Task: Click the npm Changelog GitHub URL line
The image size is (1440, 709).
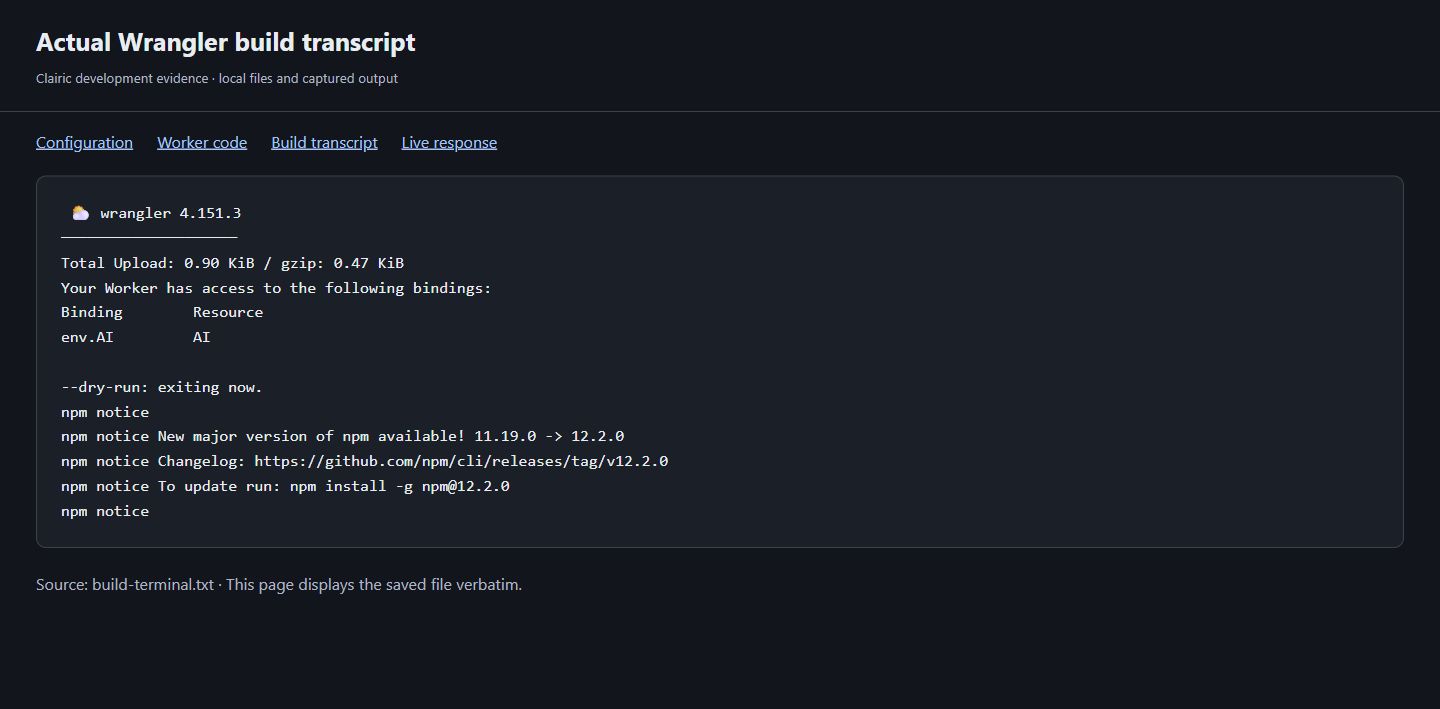Action: click(x=364, y=461)
